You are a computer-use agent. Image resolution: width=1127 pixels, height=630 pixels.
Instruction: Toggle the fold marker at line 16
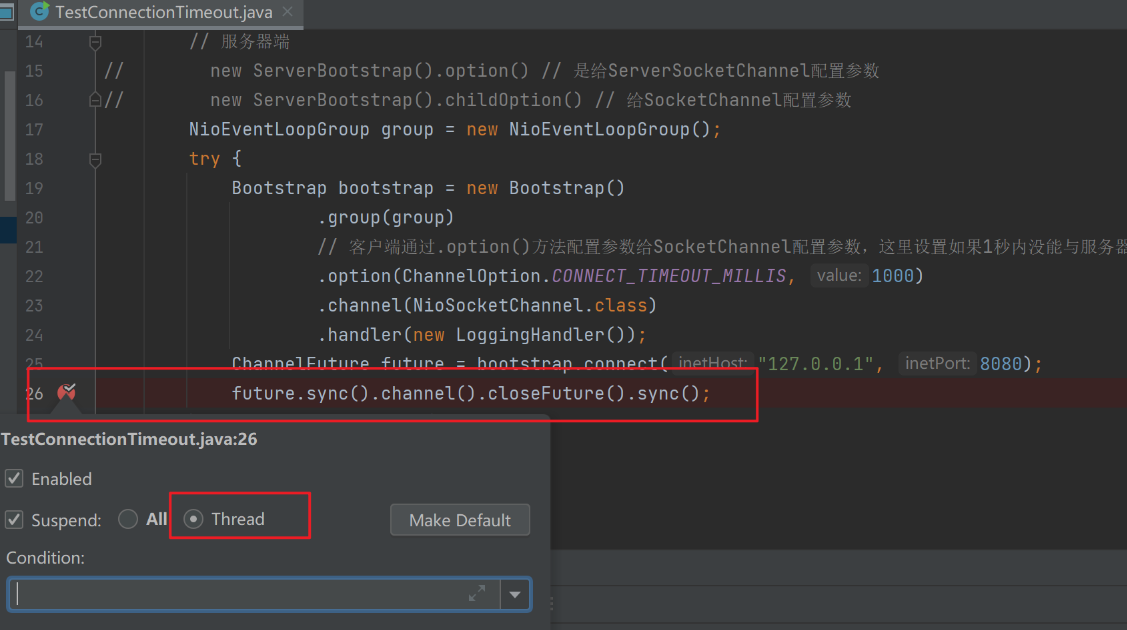coord(96,100)
